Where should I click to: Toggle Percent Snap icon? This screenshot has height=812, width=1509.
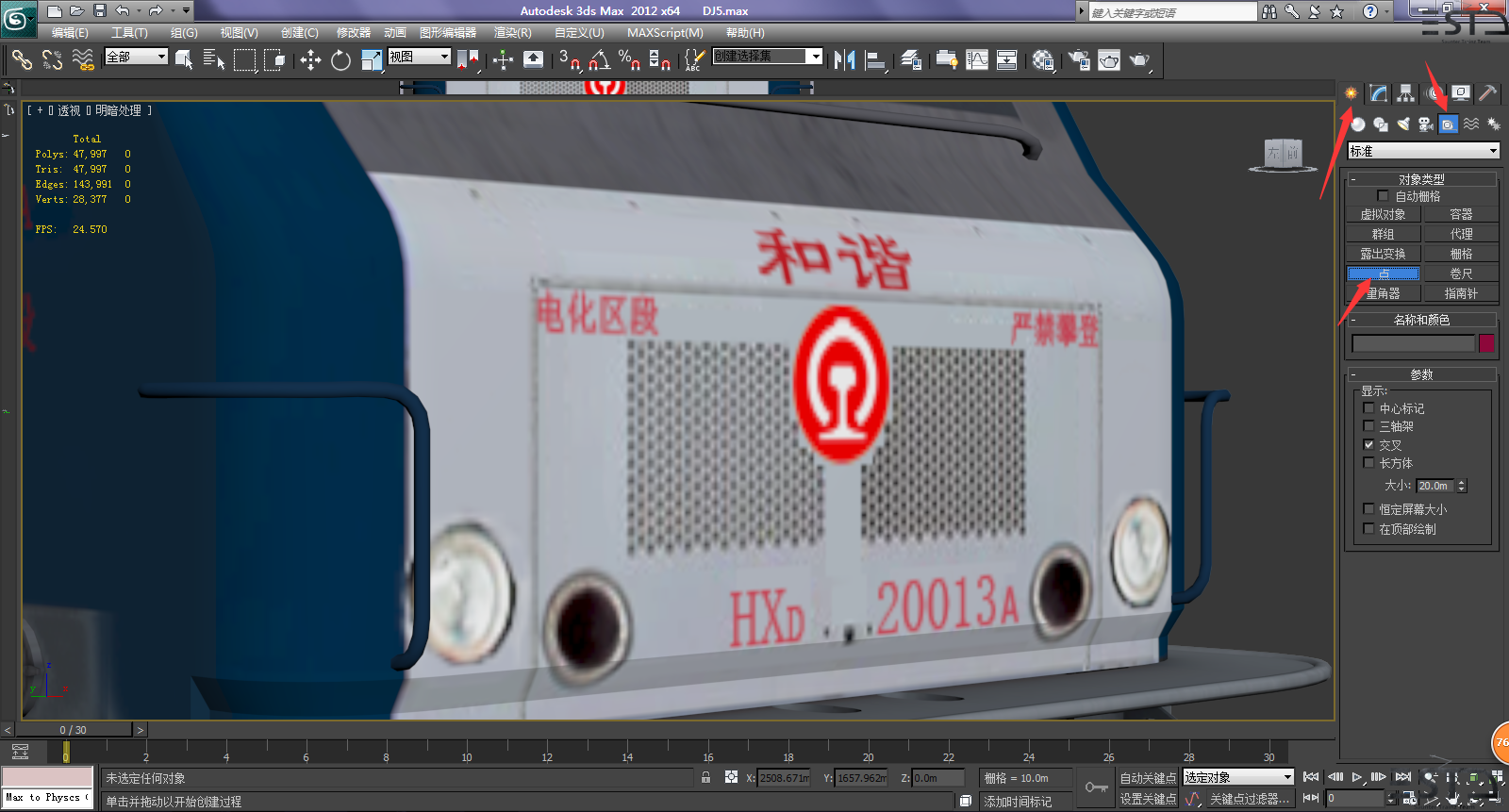[x=629, y=60]
